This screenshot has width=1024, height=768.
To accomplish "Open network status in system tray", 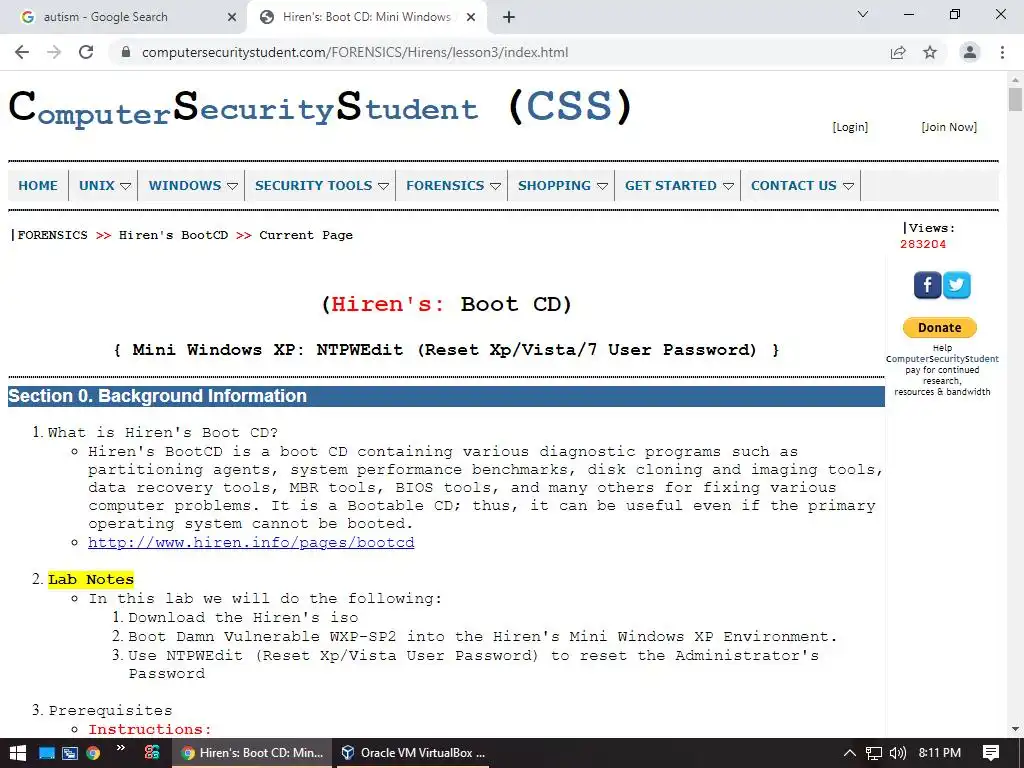I will pyautogui.click(x=874, y=753).
